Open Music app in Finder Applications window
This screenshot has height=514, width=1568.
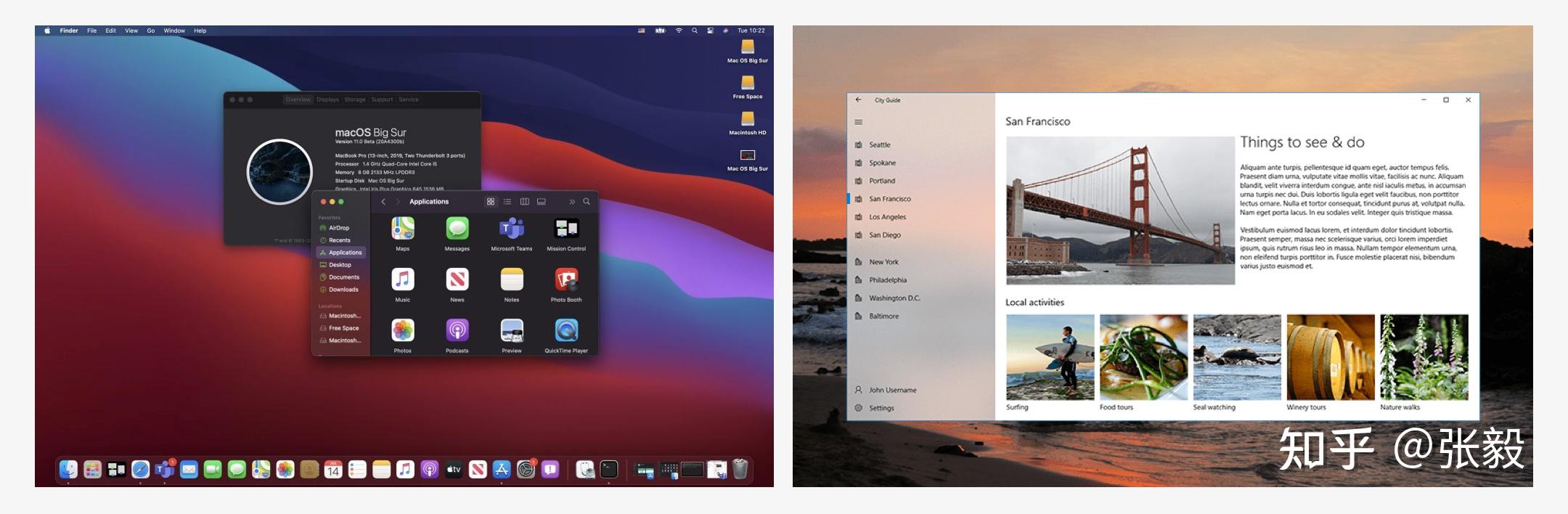pos(403,280)
